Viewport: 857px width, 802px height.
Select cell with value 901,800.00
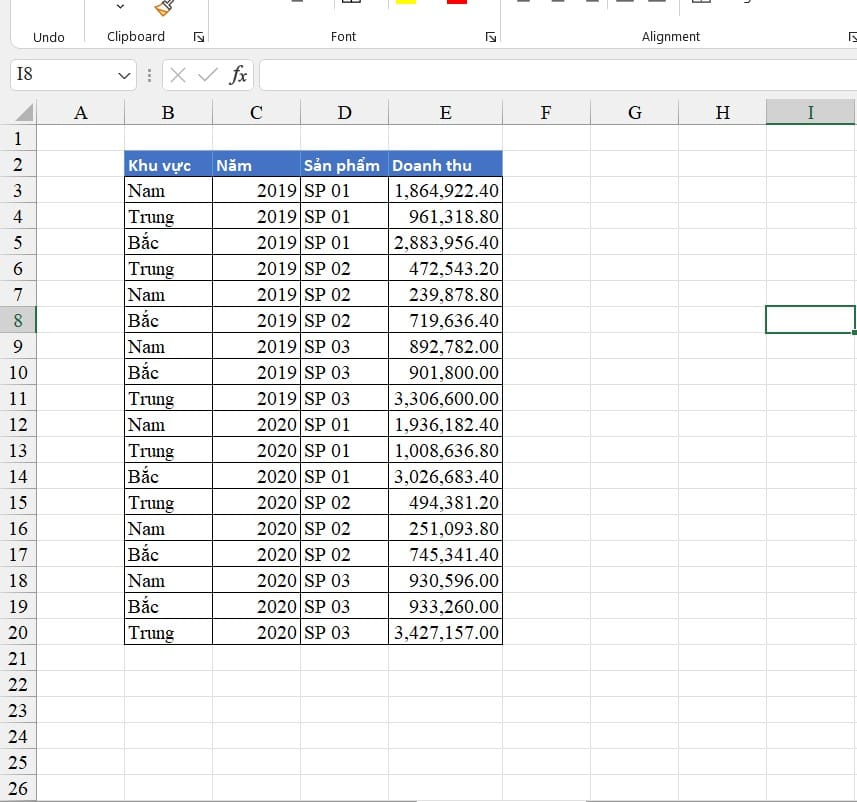(445, 372)
